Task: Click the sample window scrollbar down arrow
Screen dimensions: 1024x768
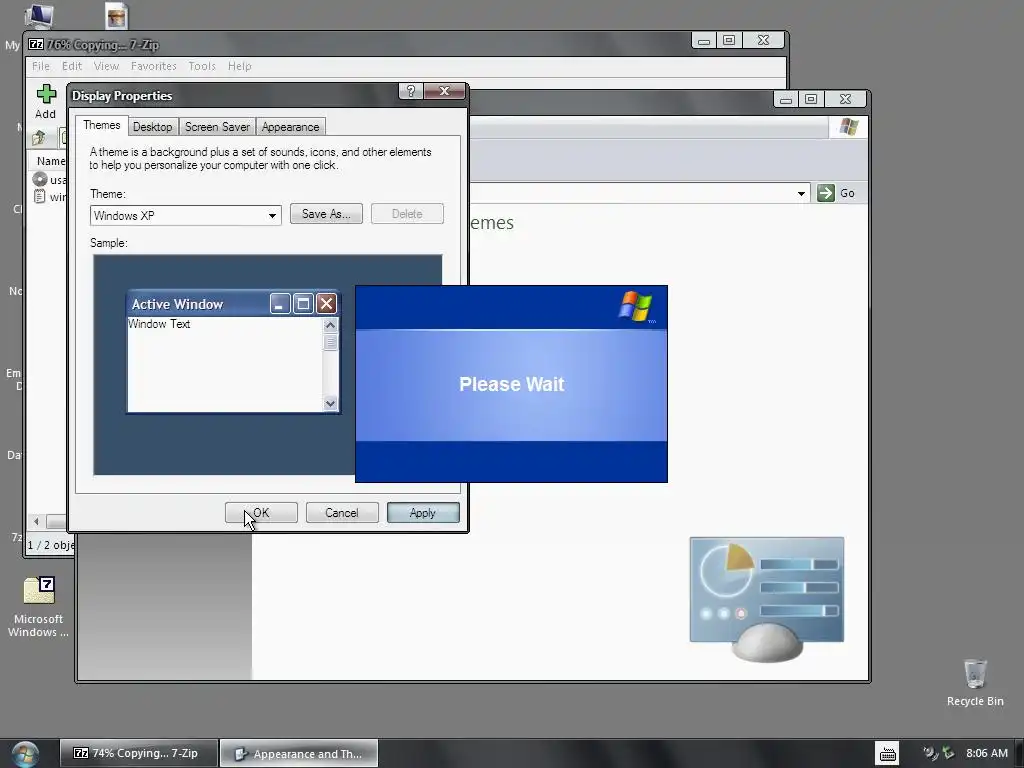Action: coord(330,404)
